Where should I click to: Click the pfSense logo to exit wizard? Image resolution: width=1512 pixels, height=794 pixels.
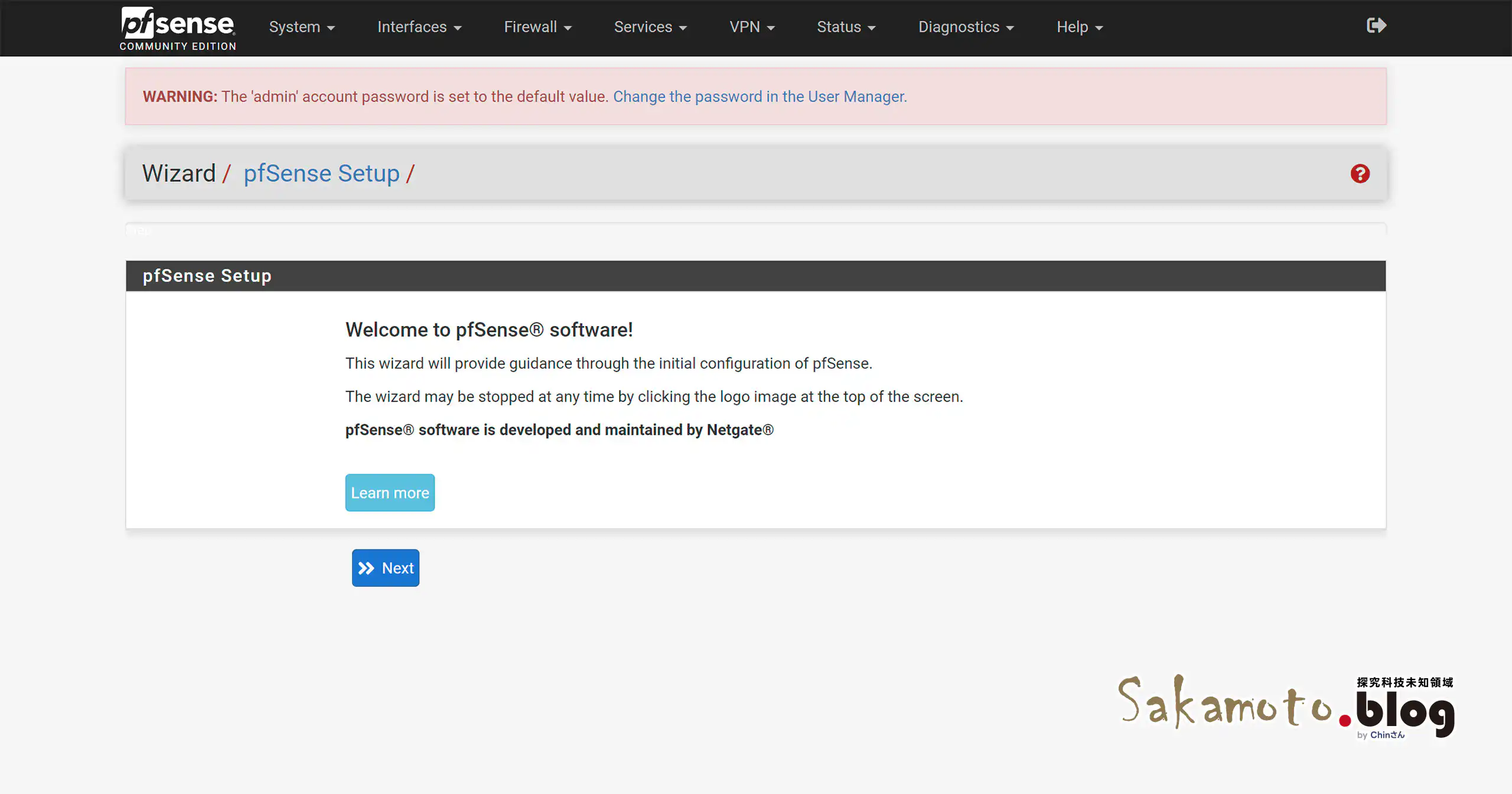177,27
